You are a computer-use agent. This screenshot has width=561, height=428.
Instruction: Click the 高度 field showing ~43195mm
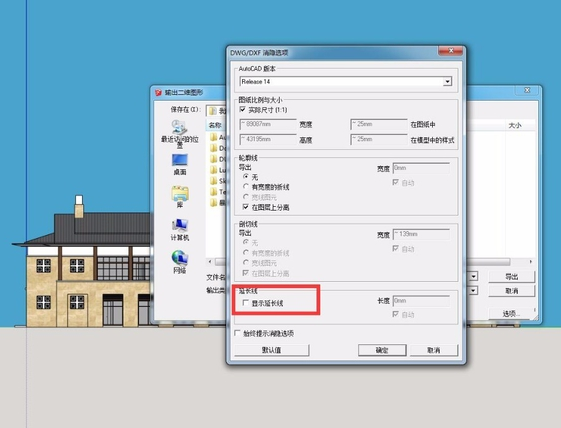[268, 139]
